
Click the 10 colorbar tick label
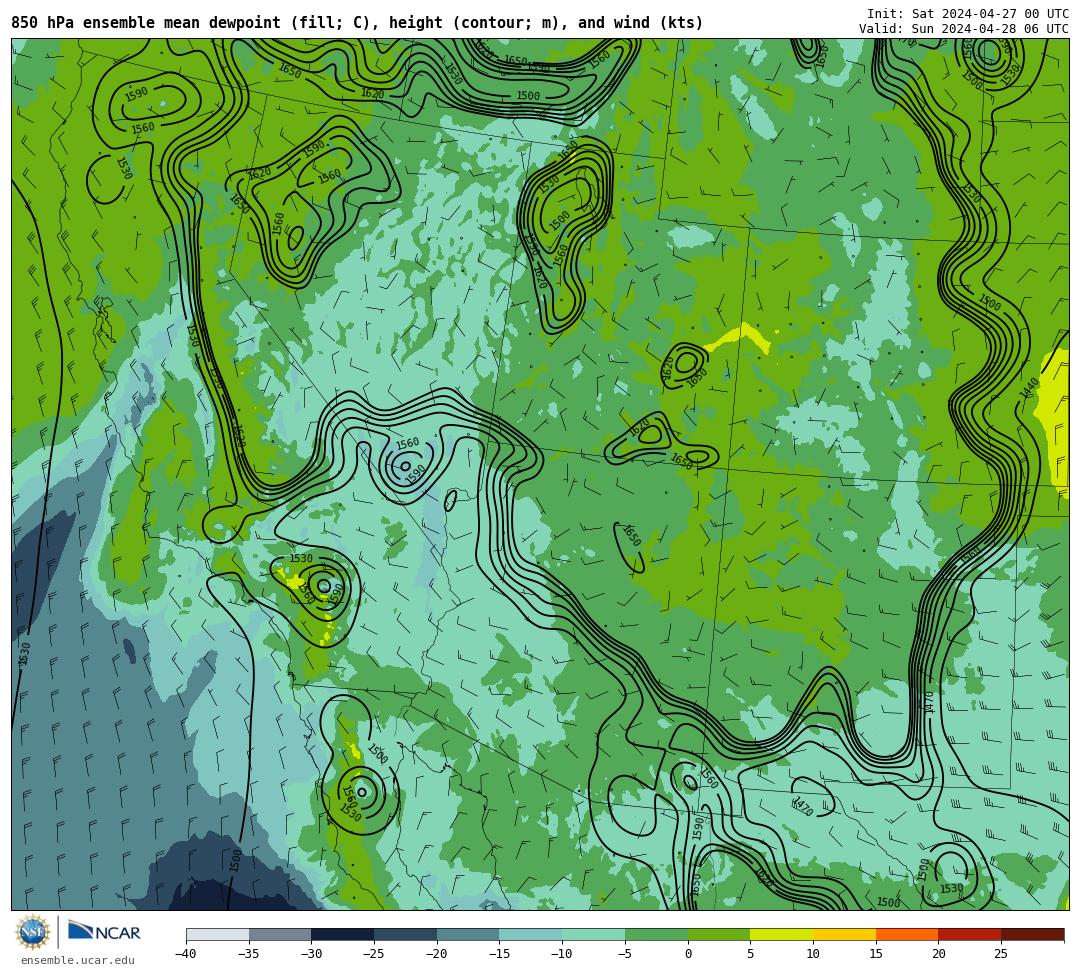pyautogui.click(x=813, y=954)
